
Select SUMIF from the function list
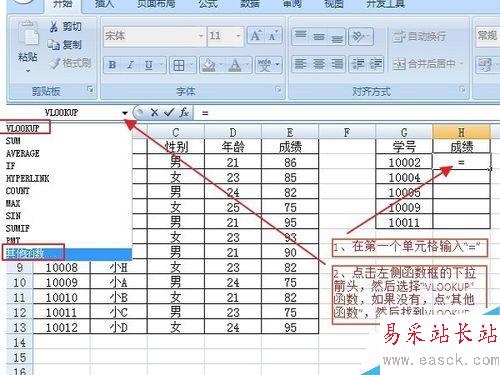coord(18,228)
